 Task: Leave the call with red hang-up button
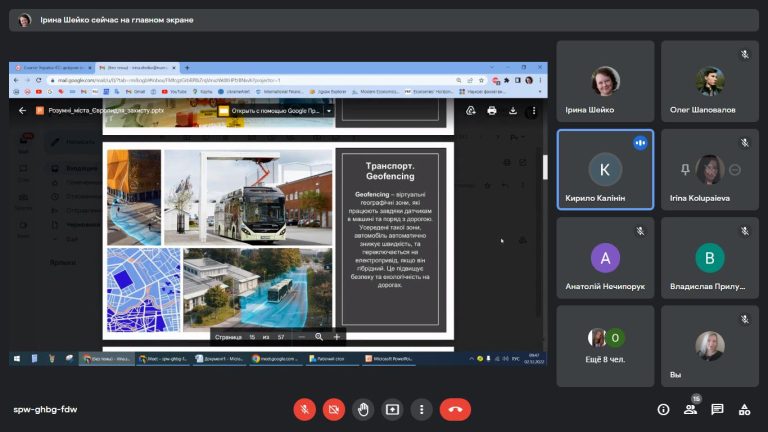456,409
